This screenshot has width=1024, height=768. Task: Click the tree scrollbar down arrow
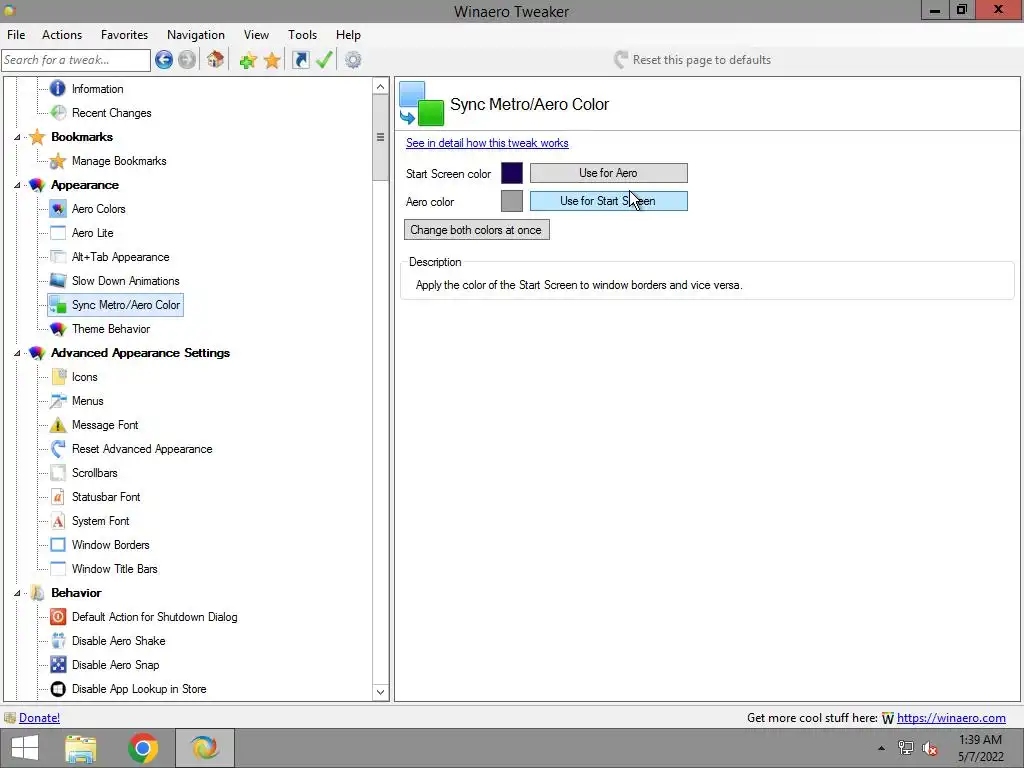(380, 692)
